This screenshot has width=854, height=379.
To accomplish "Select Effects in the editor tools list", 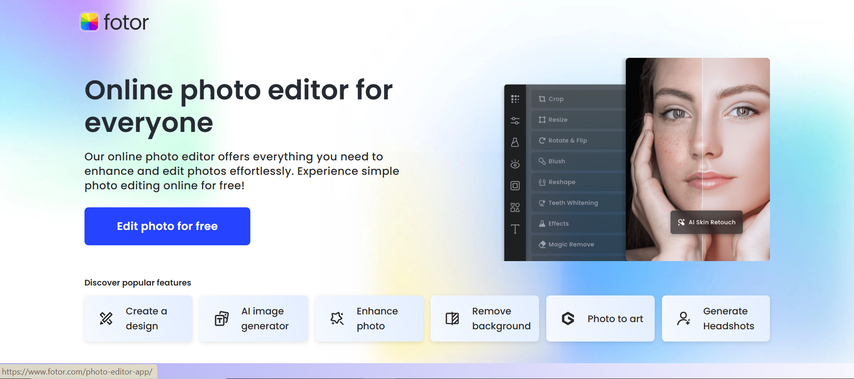I will (x=578, y=223).
